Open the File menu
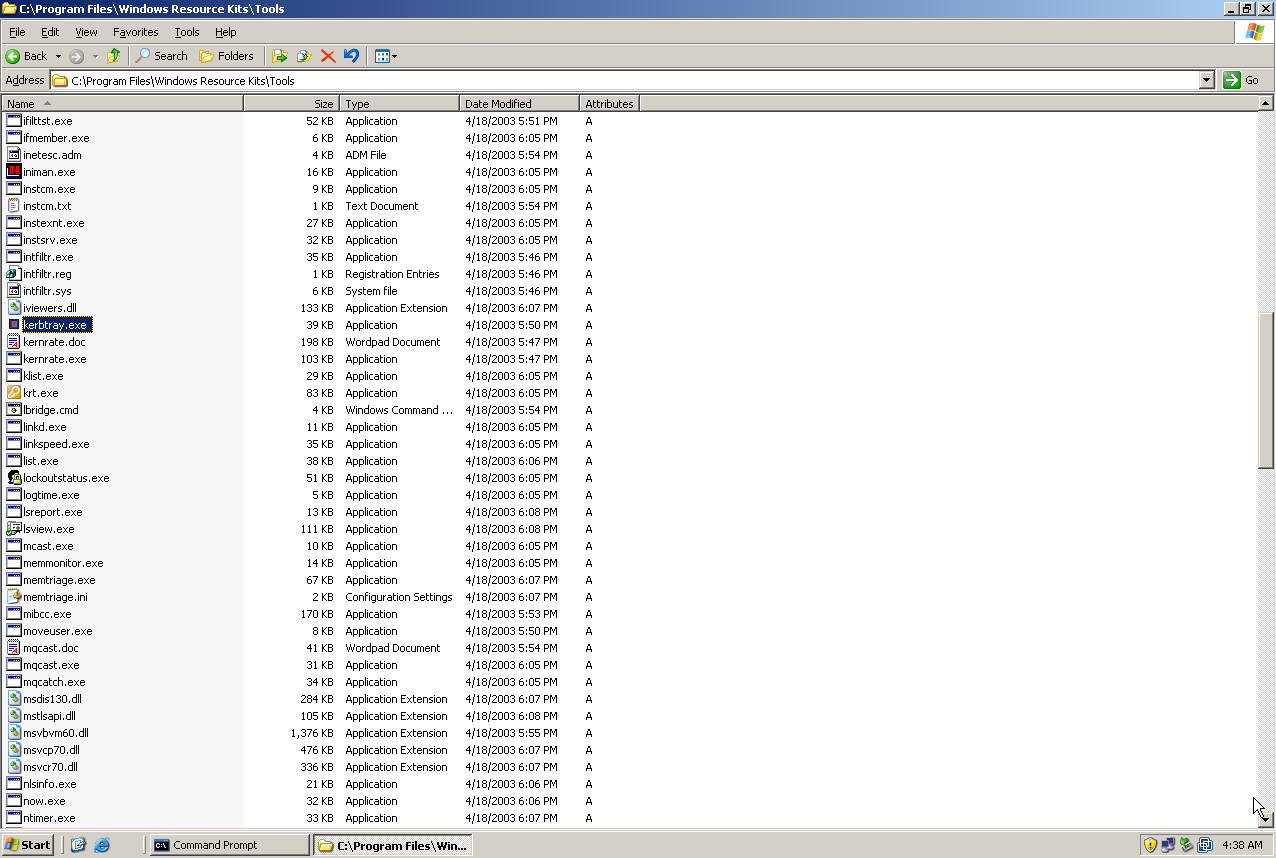 tap(17, 32)
